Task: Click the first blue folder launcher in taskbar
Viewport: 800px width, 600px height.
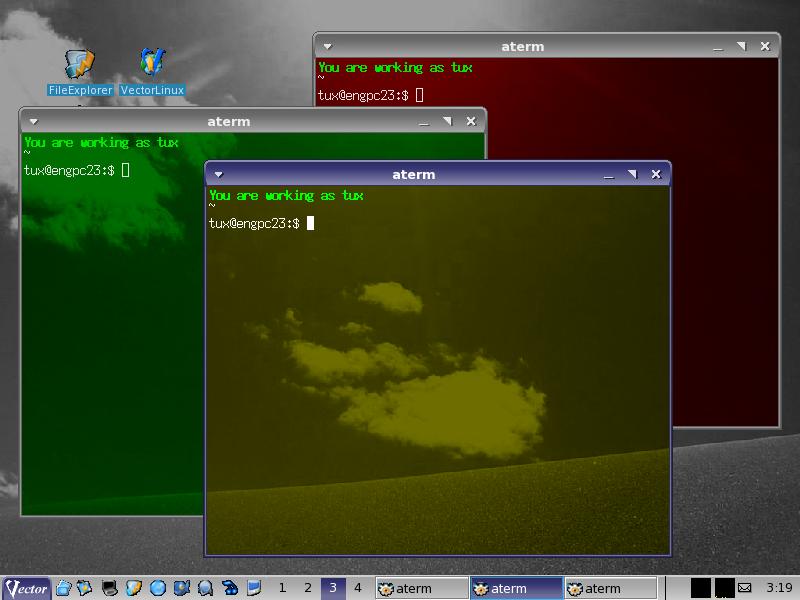Action: coord(63,588)
